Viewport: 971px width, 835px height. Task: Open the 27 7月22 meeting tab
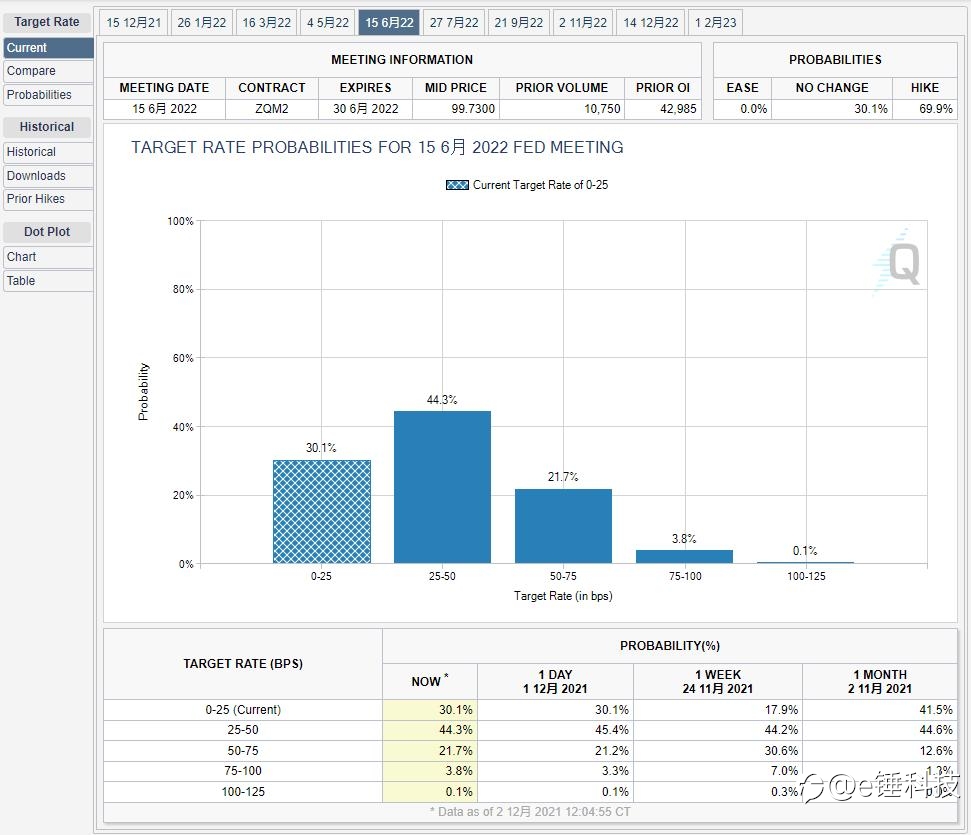(454, 23)
